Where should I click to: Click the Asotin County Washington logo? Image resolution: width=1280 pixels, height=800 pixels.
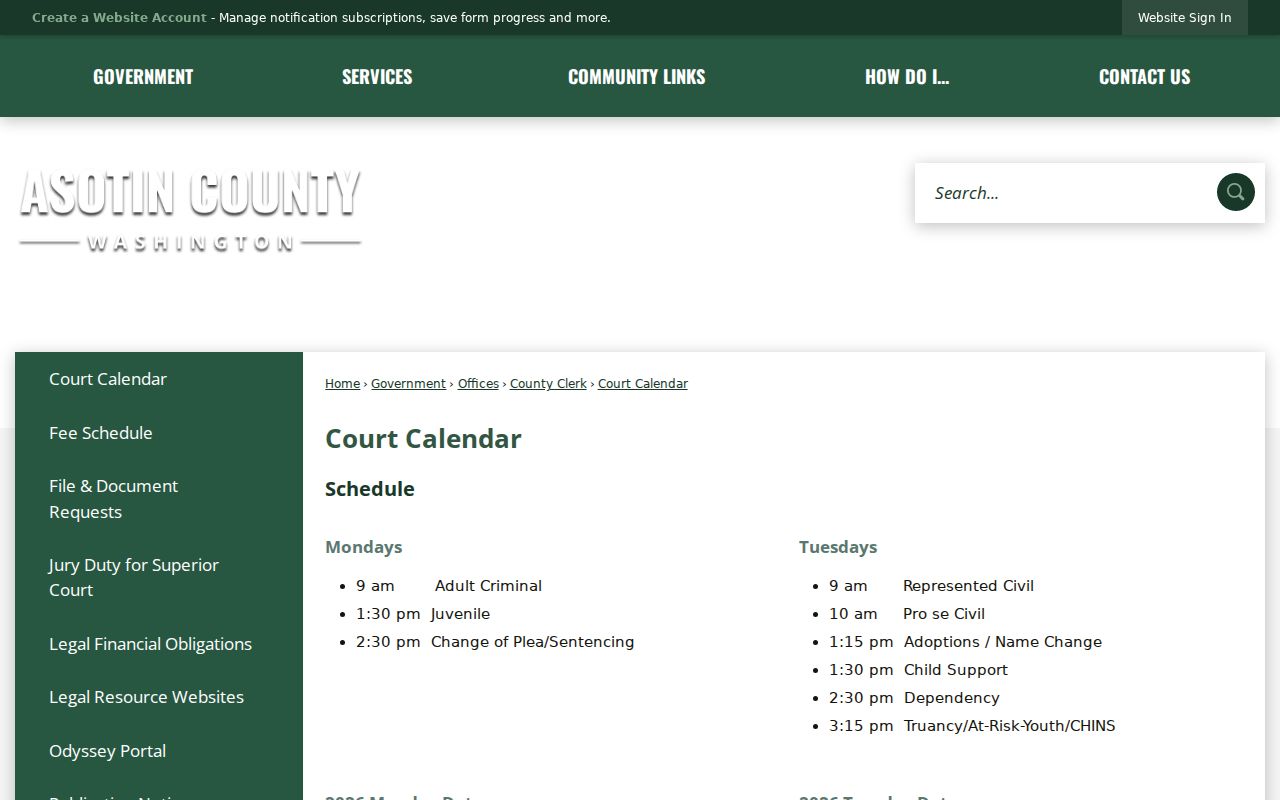pyautogui.click(x=190, y=210)
